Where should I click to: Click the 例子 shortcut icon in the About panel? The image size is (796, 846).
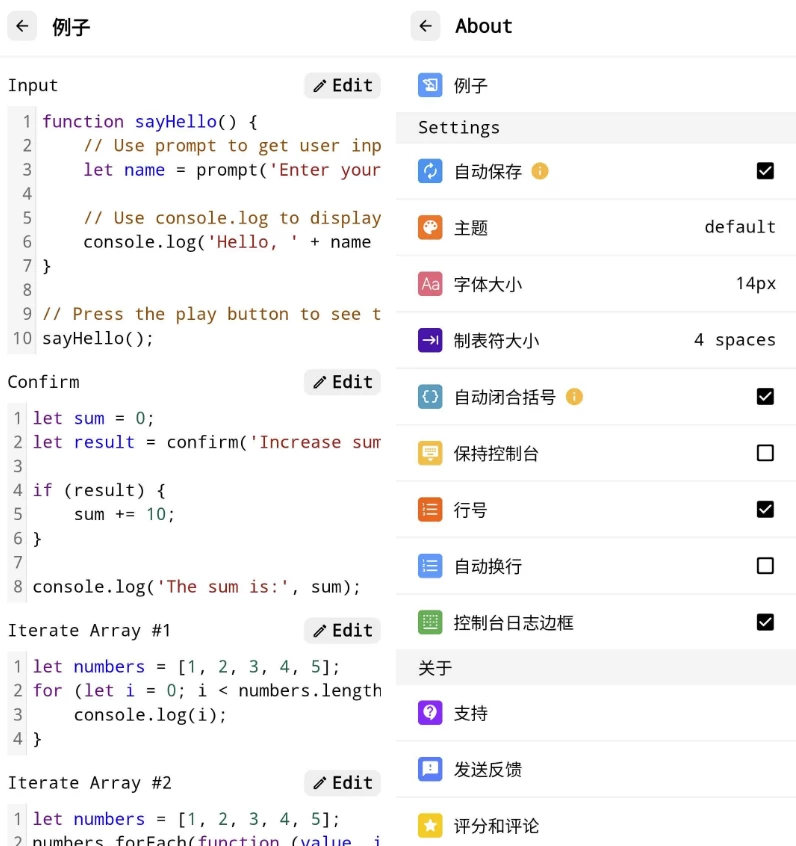coord(431,86)
